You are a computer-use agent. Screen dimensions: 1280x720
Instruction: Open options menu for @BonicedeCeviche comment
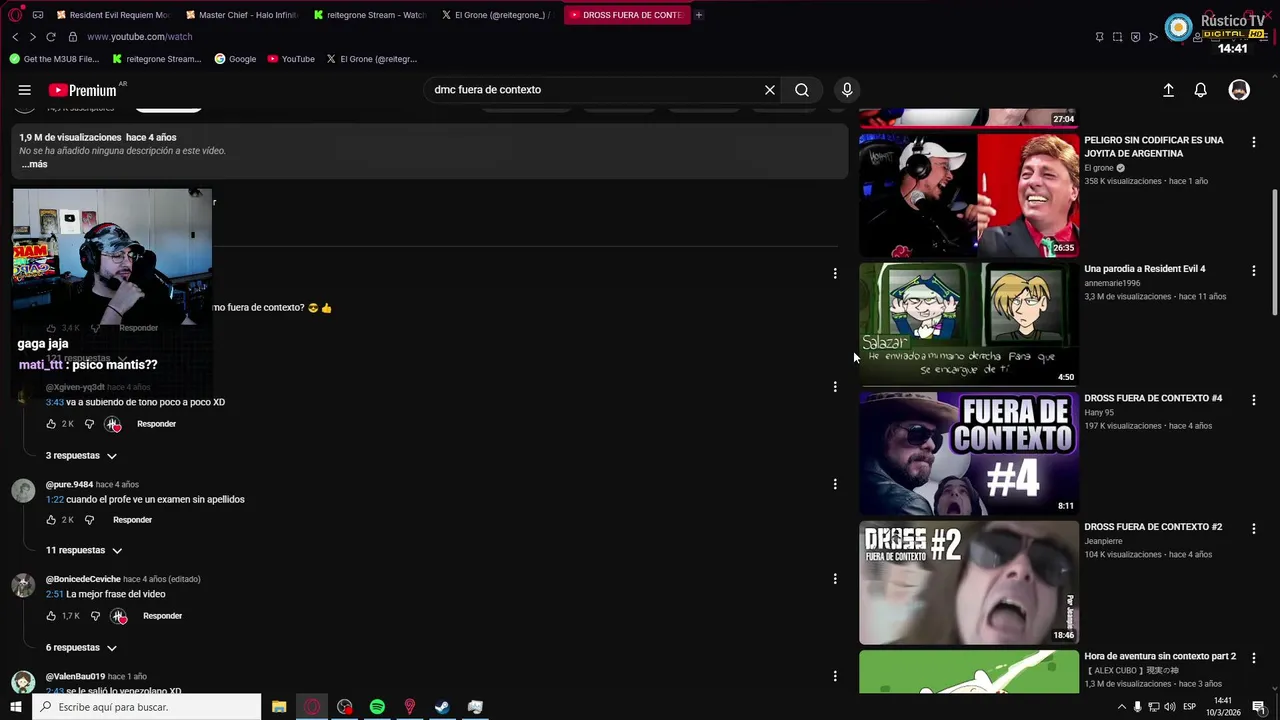coord(835,579)
